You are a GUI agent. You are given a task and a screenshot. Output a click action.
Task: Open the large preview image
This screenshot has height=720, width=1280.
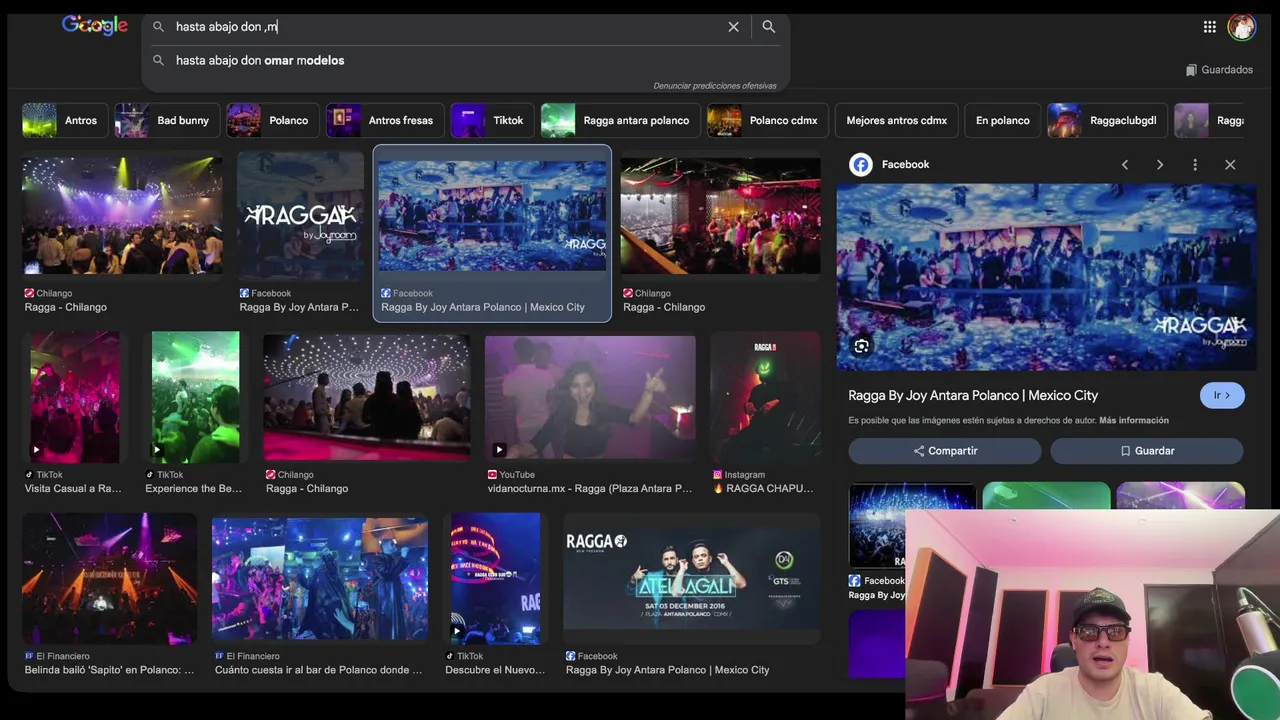(1046, 277)
